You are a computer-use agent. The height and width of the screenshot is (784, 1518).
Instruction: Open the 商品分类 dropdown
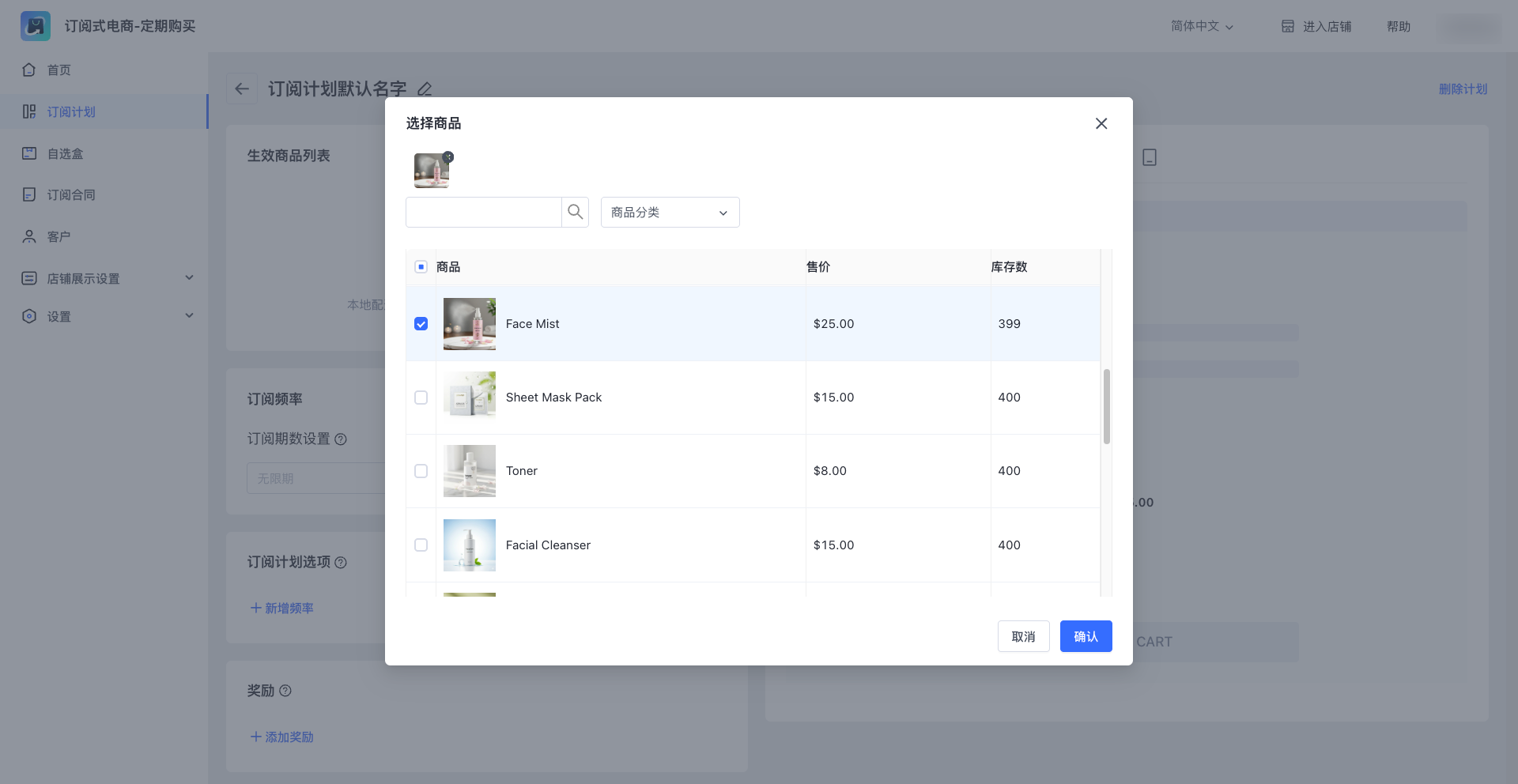670,212
